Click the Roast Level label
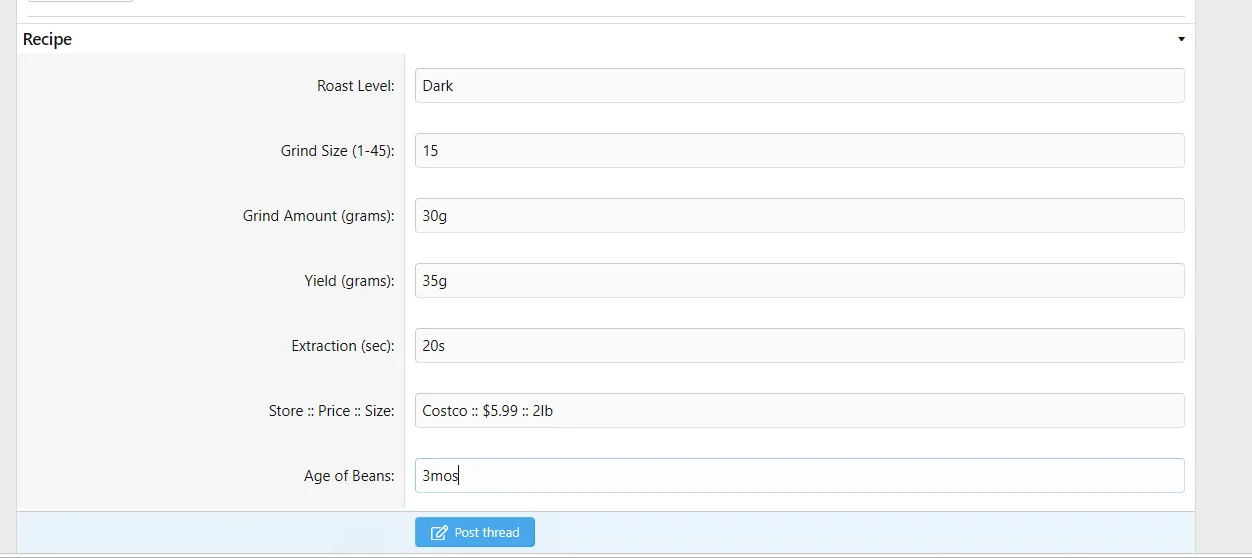This screenshot has width=1252, height=558. [x=356, y=86]
